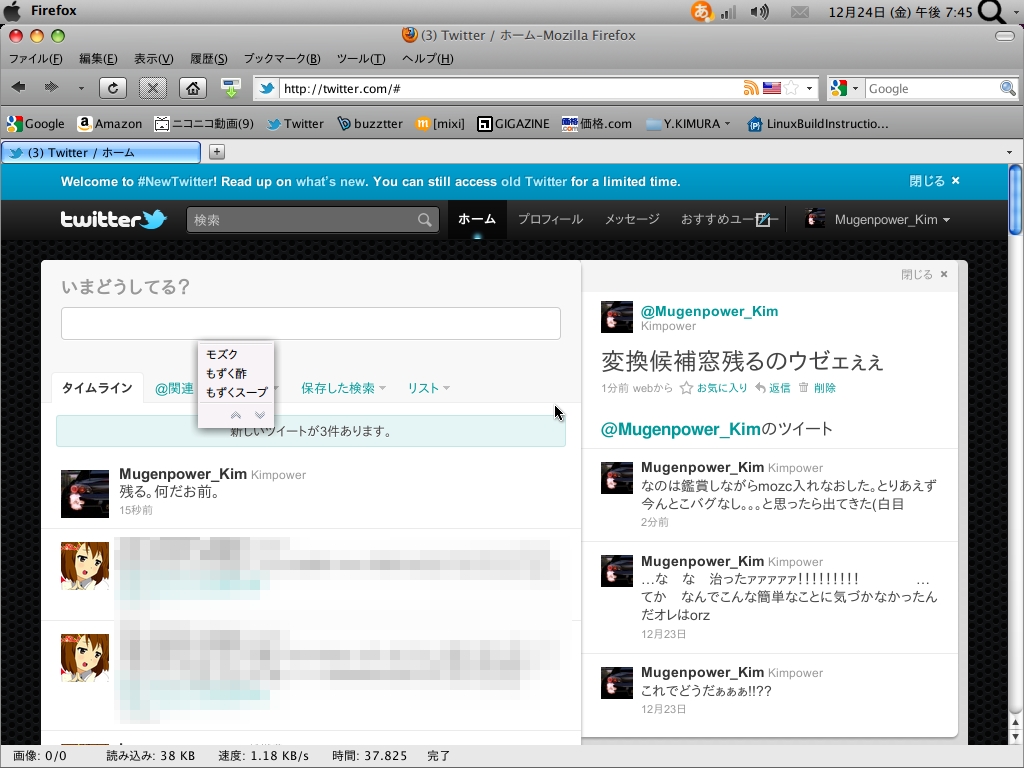Go to the browser home page icon

click(193, 88)
